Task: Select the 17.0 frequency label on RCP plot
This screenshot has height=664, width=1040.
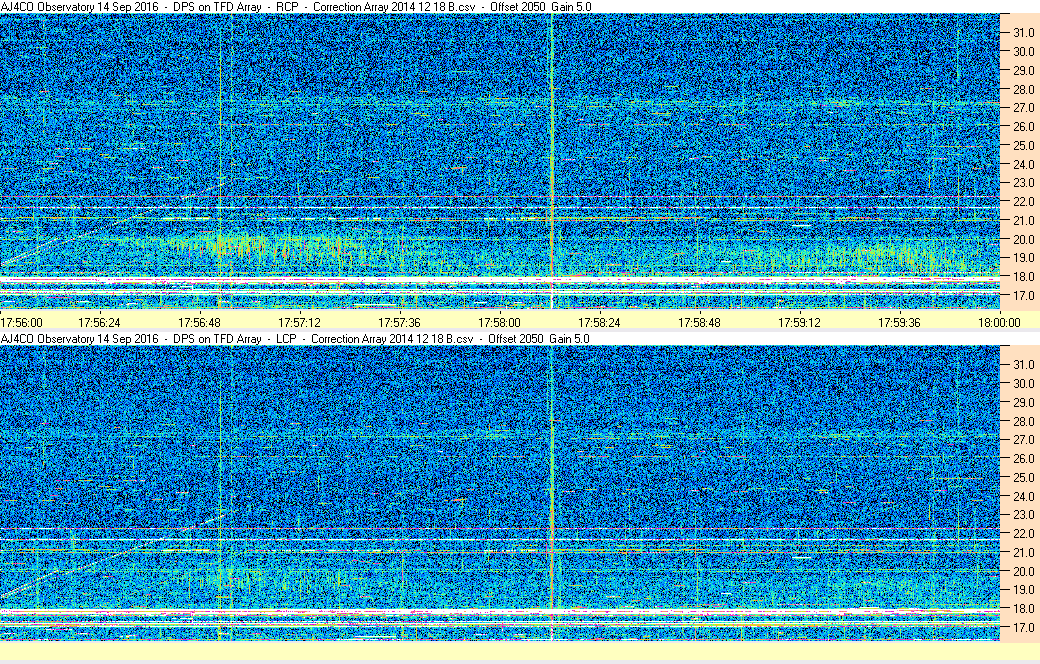Action: click(x=1023, y=296)
